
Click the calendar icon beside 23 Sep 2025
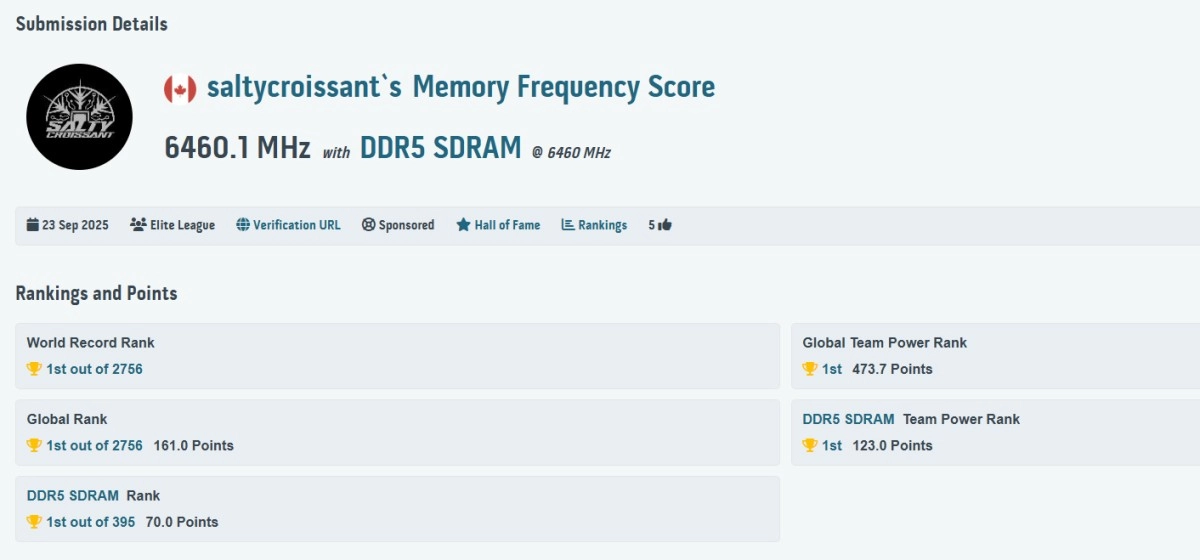(x=33, y=225)
